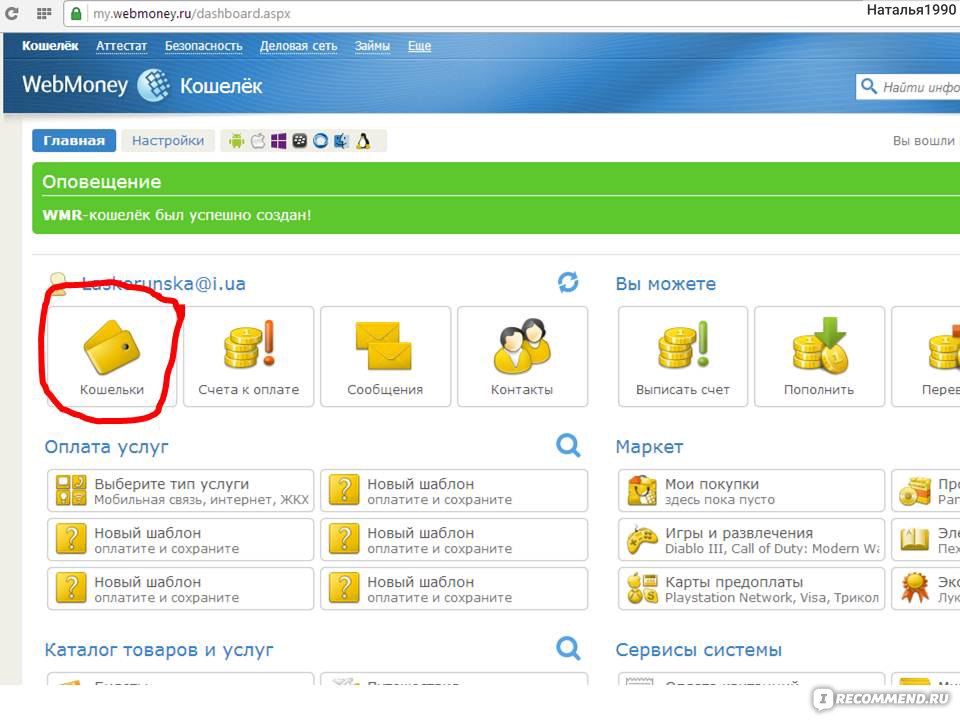Screen dimensions: 960x720
Task: Click Выберите тип услуги button
Action: 181,490
